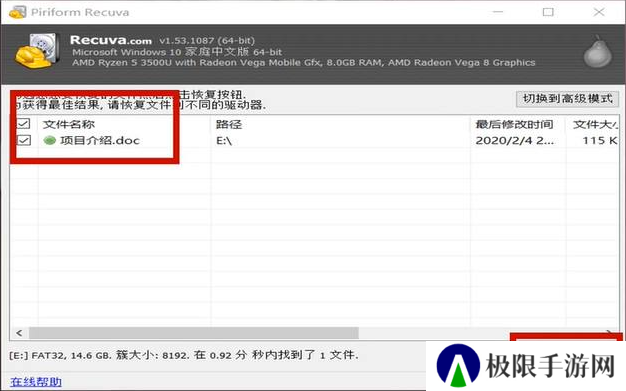Click green status dot beside 项目介绍.doc
Image resolution: width=626 pixels, height=391 pixels.
50,140
